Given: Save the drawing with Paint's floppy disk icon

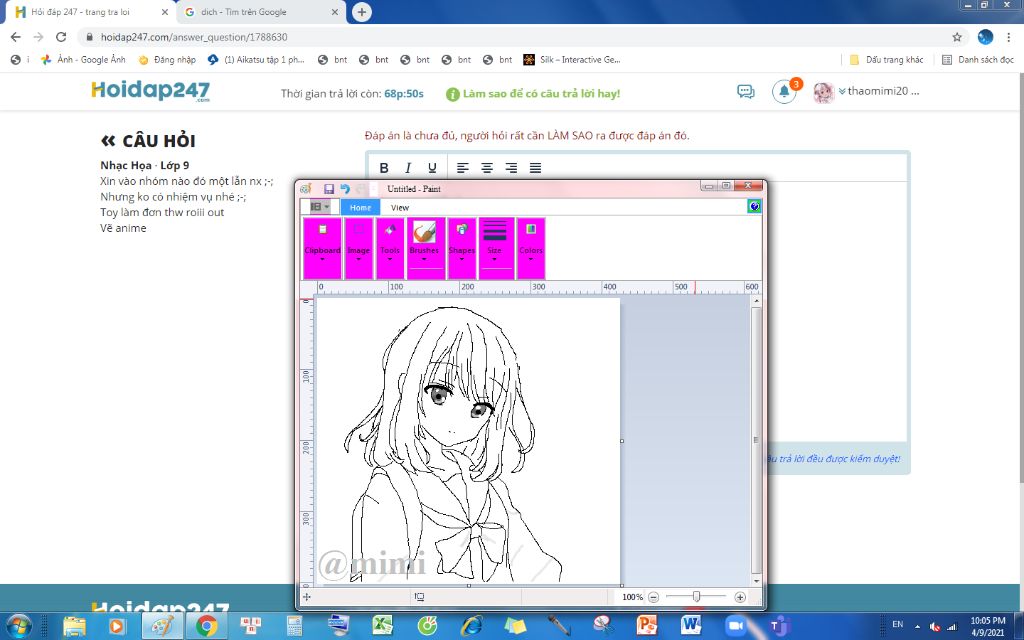Looking at the screenshot, I should (x=328, y=189).
